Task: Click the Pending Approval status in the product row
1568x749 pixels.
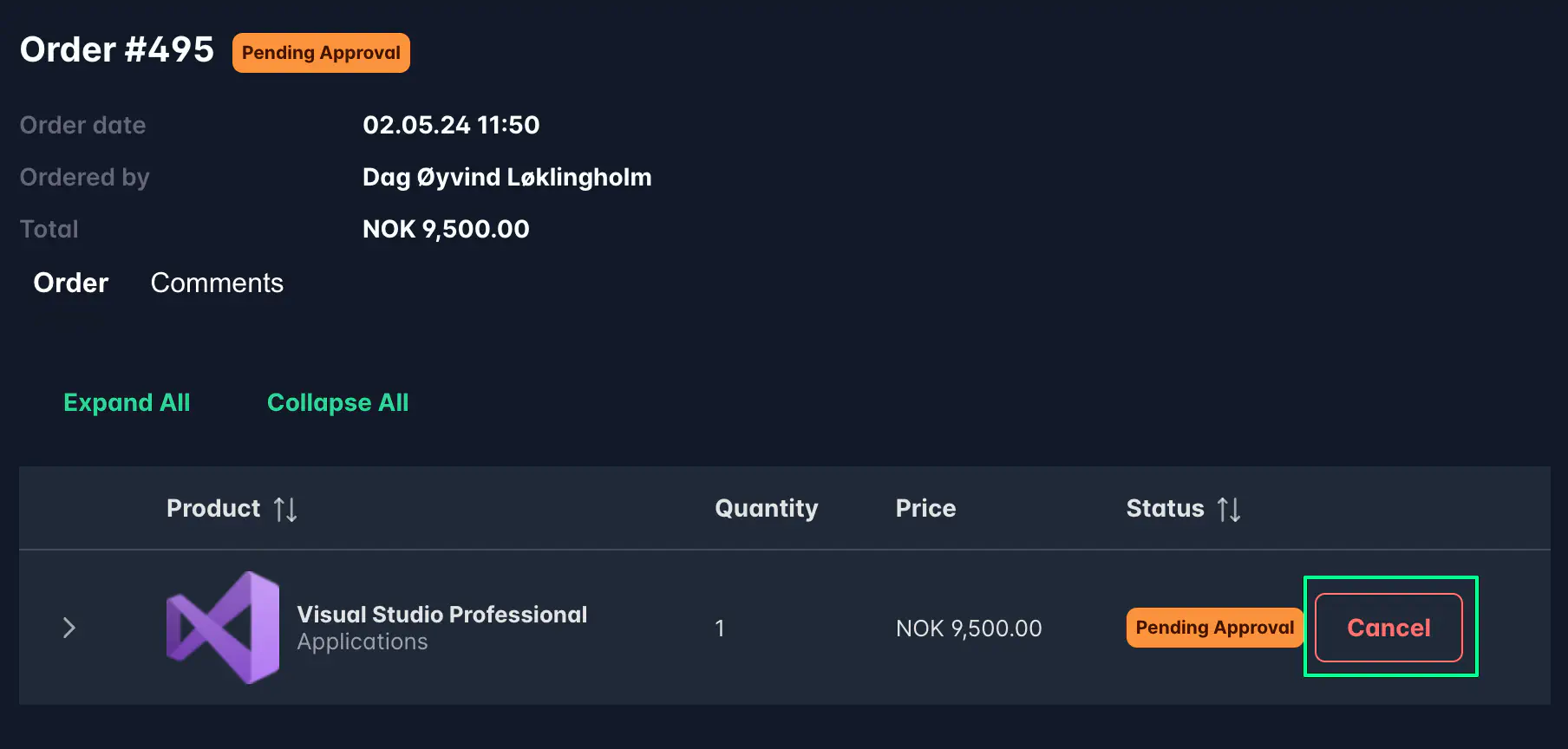Action: pos(1214,628)
